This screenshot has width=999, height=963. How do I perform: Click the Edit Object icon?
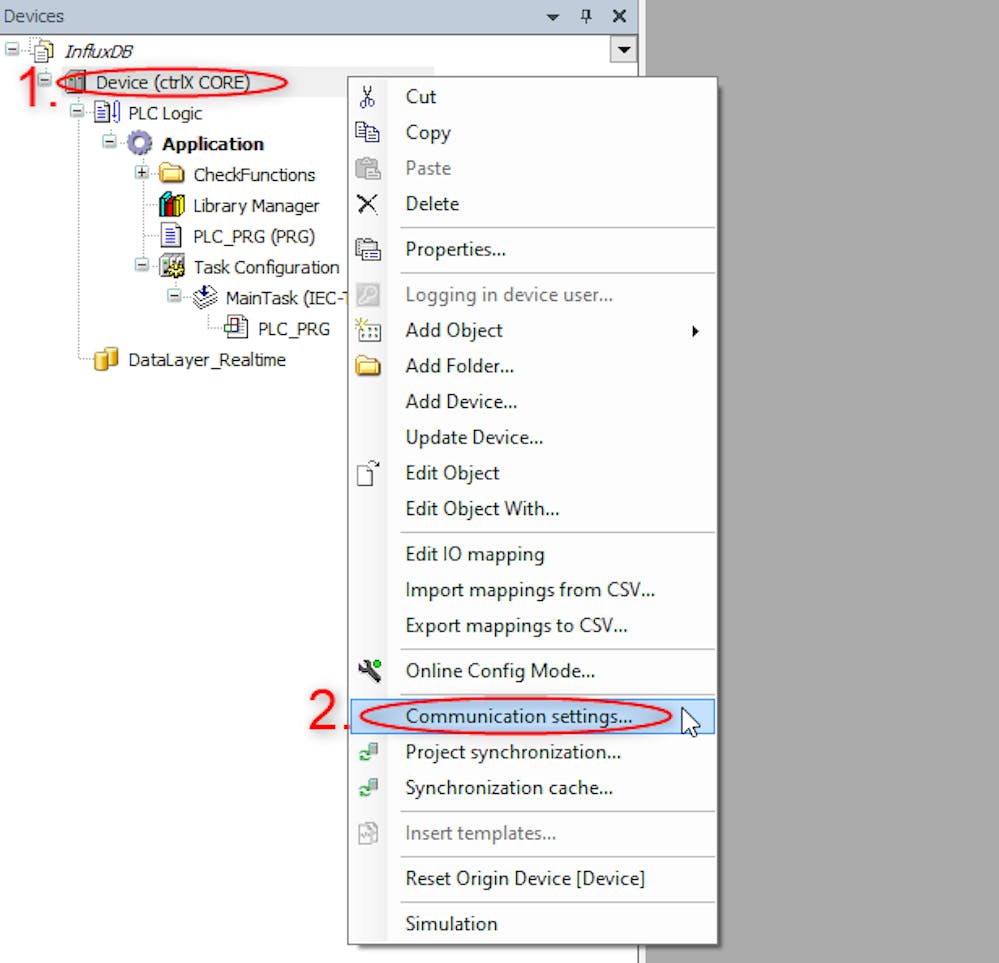[x=368, y=473]
